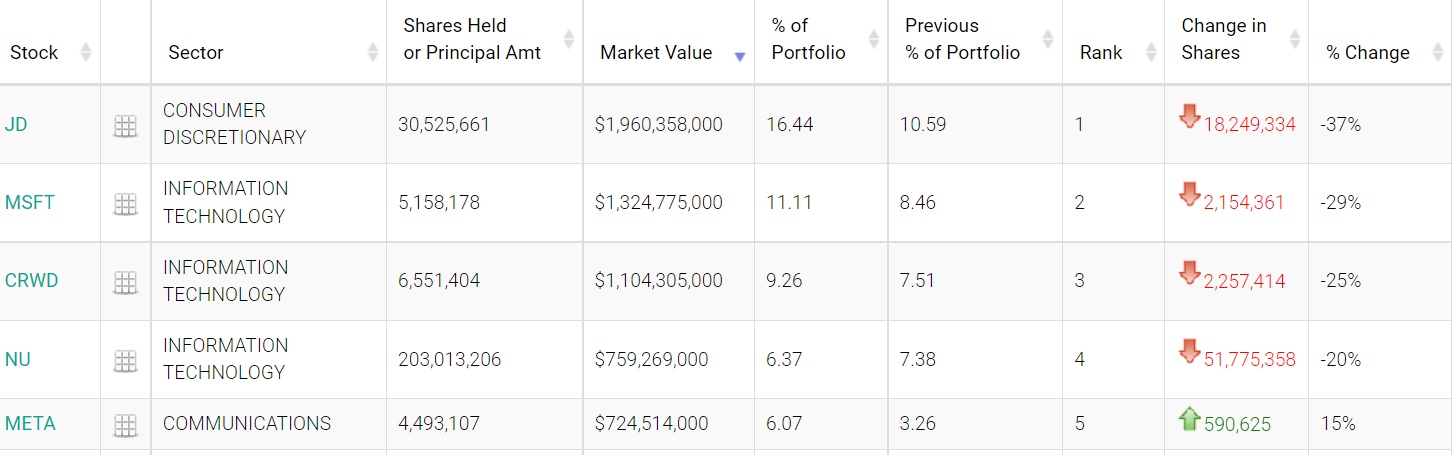Open the table grid icon for NU
This screenshot has height=455, width=1452.
(x=125, y=360)
